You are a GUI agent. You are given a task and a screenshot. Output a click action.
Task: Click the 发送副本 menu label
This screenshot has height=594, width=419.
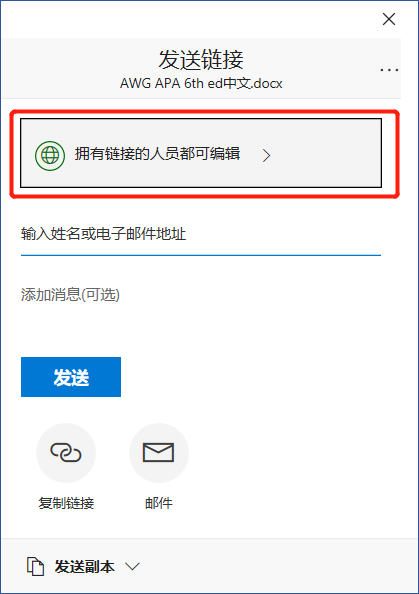coord(84,567)
